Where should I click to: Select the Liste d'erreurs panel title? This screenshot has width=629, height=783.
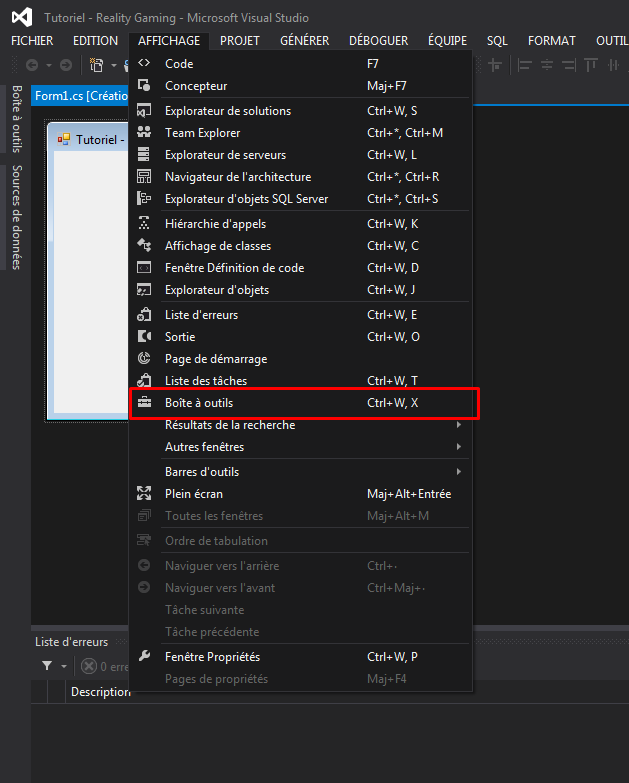(x=71, y=642)
